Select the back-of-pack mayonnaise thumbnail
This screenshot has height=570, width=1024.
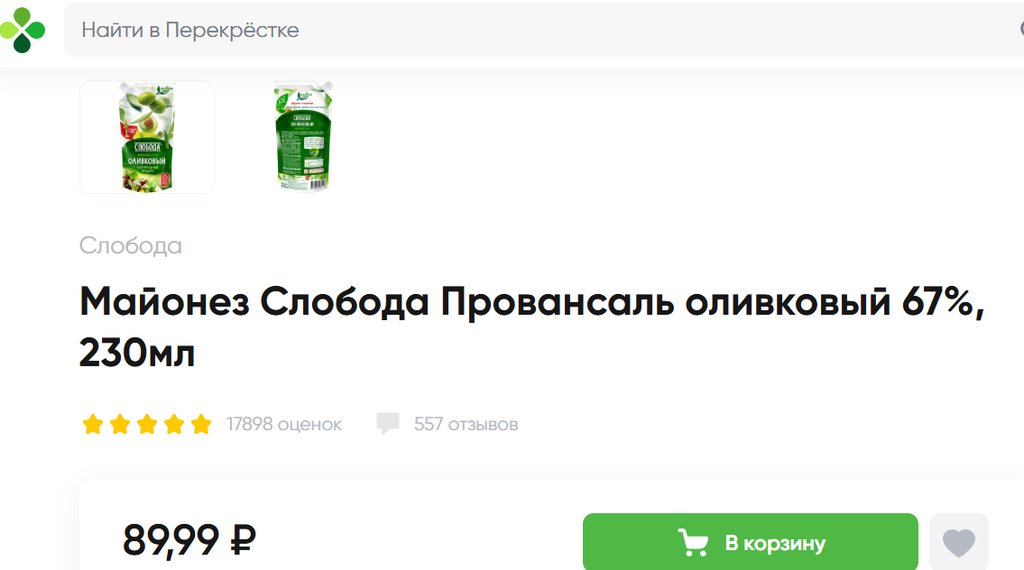click(303, 137)
